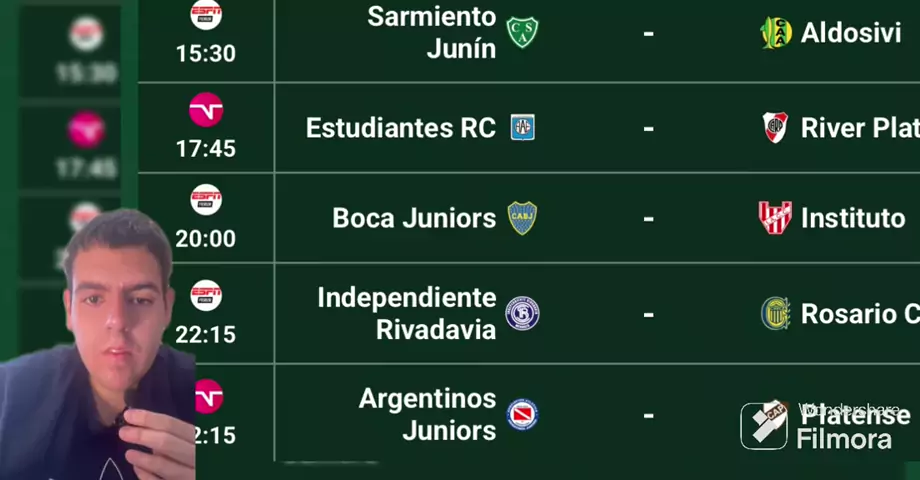Image resolution: width=920 pixels, height=480 pixels.
Task: Click the ESPN logo above 20:00
Action: click(206, 199)
